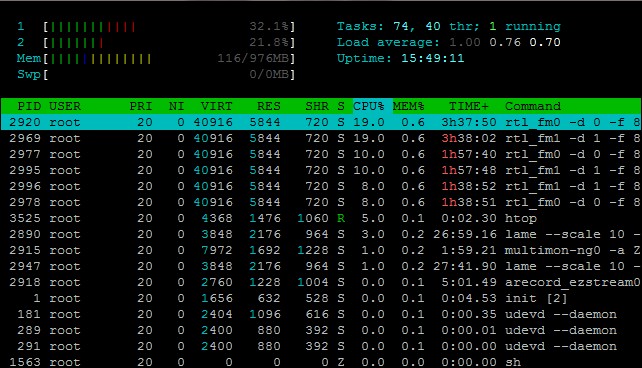The image size is (642, 368).
Task: Click the TIME+ column header
Action: [x=469, y=106]
